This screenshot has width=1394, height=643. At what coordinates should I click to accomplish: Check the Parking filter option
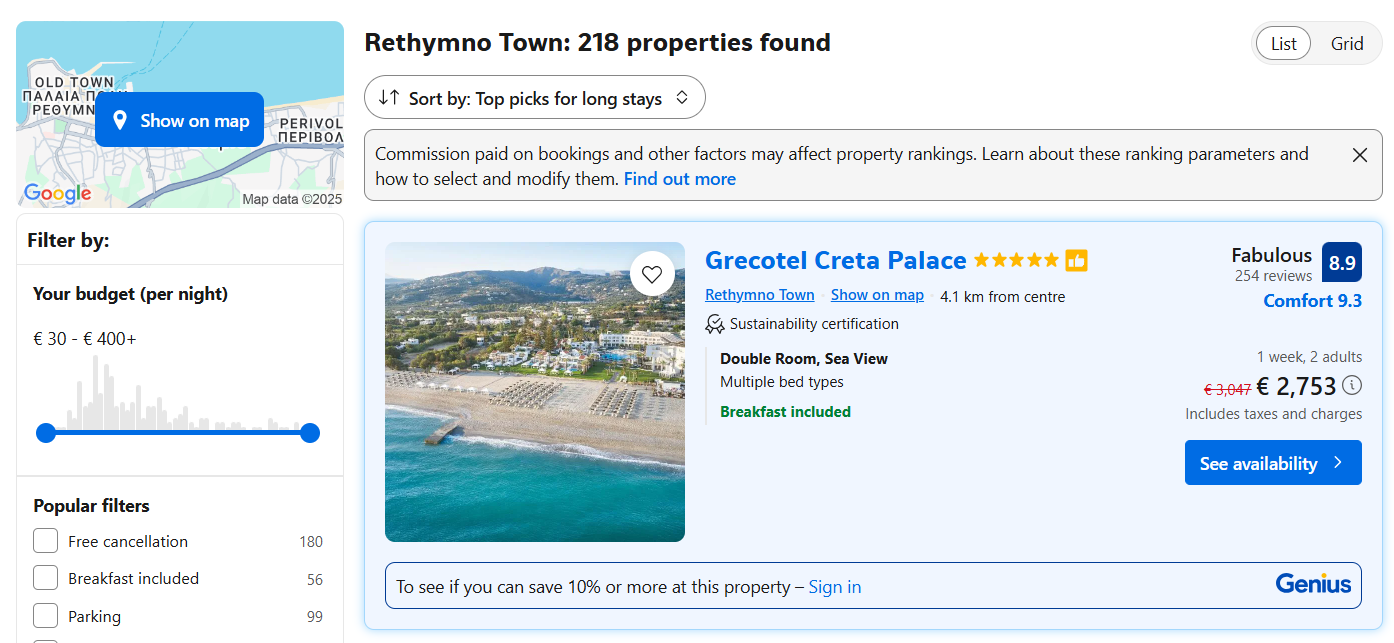click(x=46, y=616)
